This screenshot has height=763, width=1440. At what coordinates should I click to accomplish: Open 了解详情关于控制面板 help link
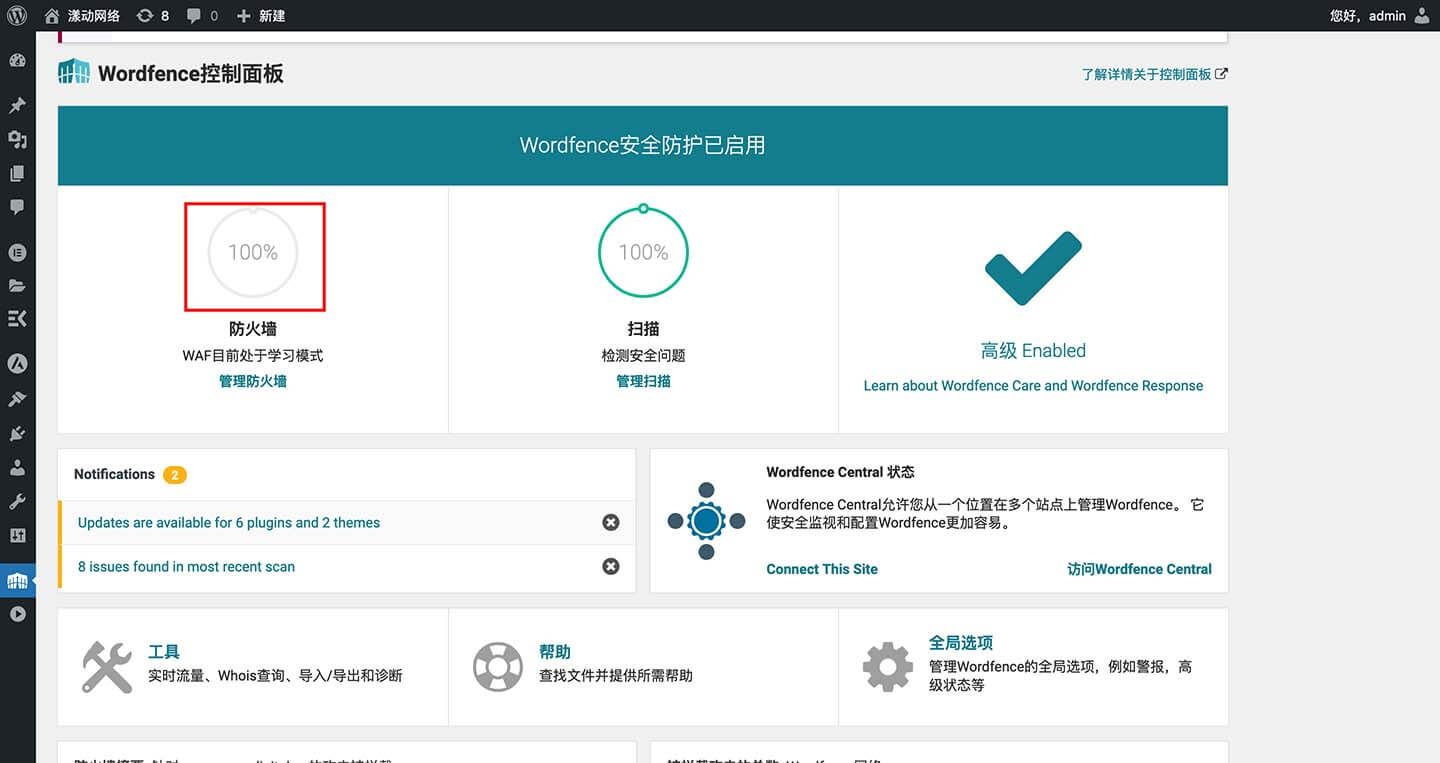(x=1154, y=74)
